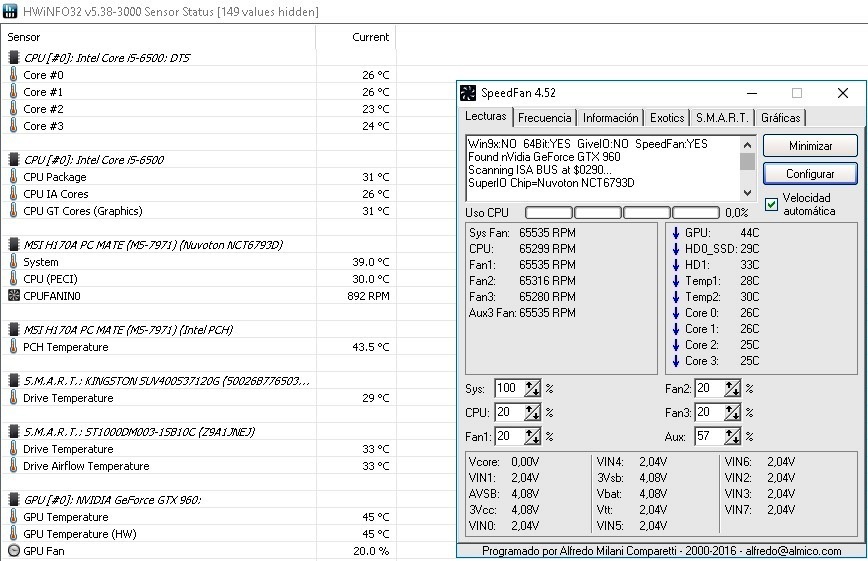
Task: Open the S.M.A.R.T. tab in SpeedFan
Action: 722,118
